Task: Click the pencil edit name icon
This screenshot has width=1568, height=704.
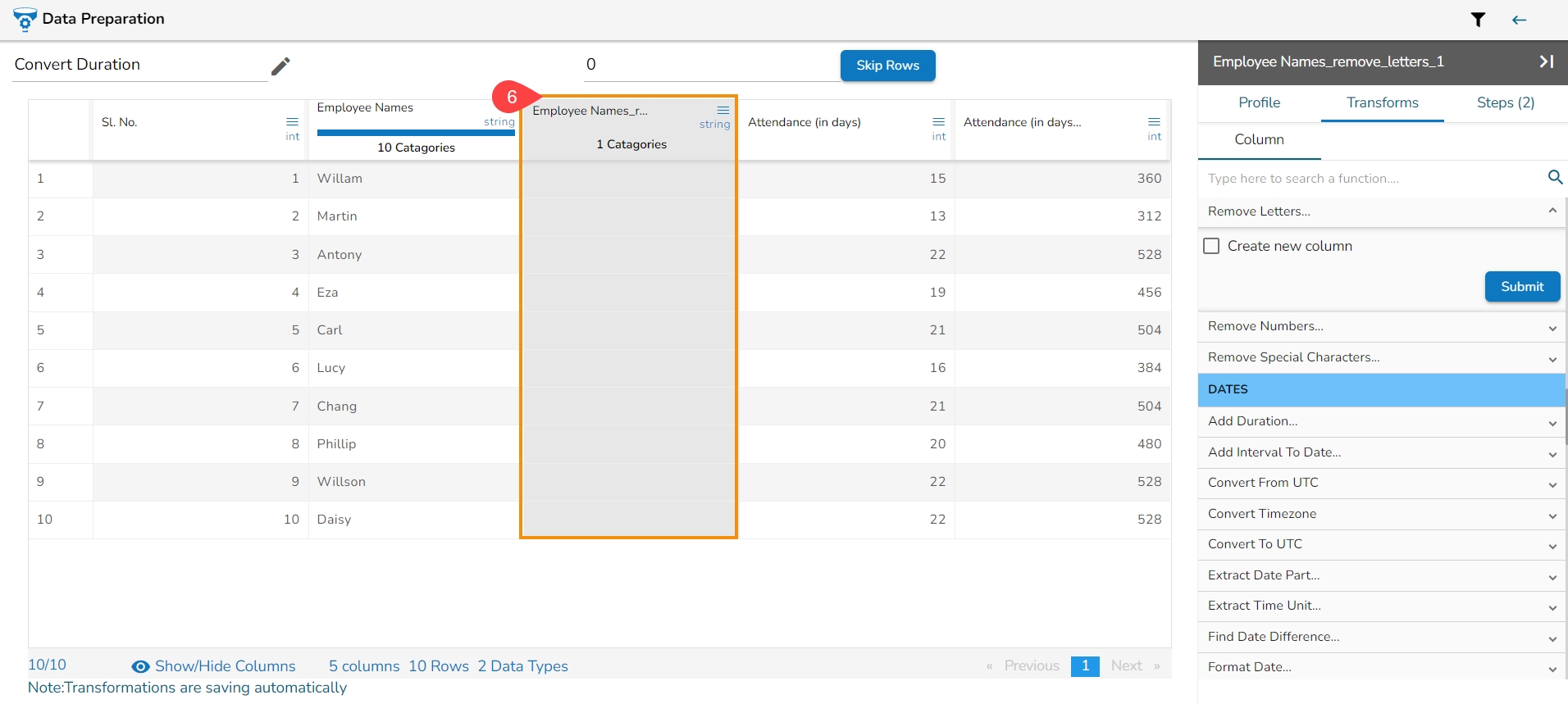Action: point(280,66)
